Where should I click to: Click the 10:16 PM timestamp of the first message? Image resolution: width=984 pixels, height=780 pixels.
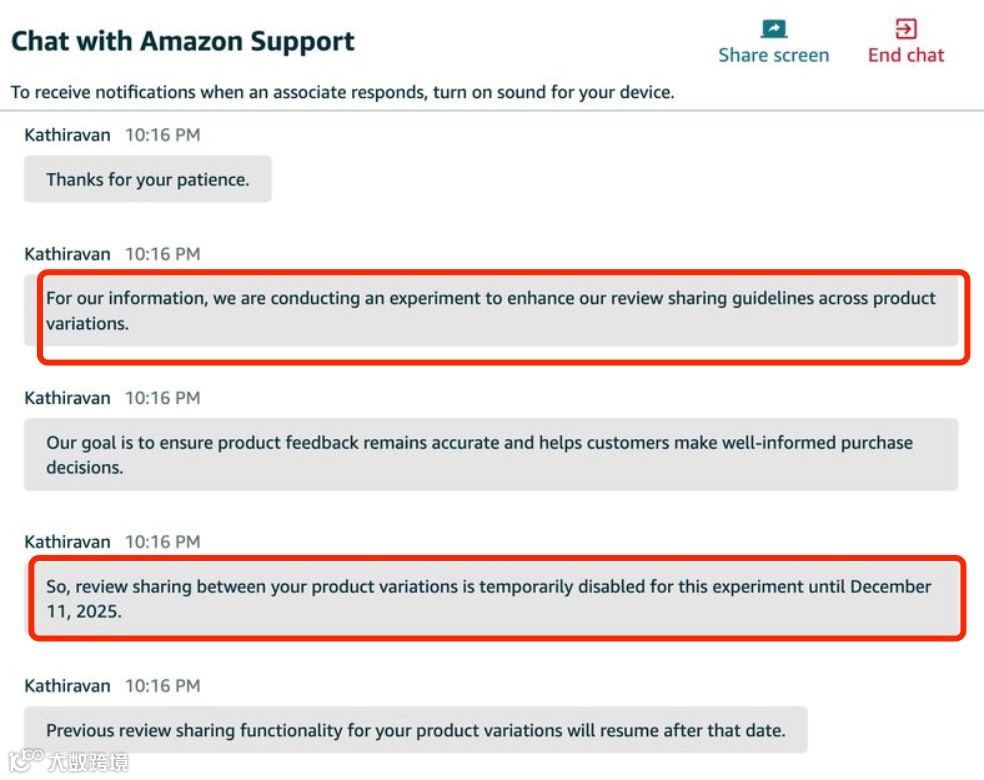click(x=162, y=135)
